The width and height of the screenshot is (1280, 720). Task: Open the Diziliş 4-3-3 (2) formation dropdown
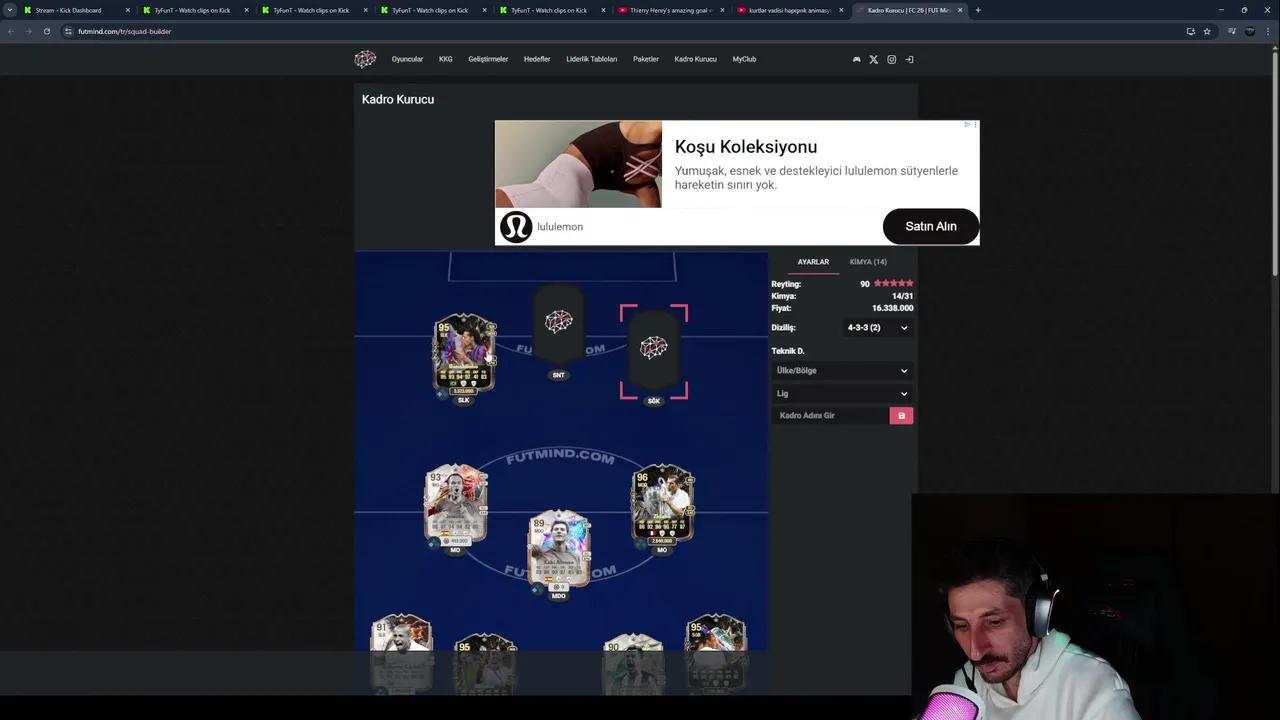point(878,328)
